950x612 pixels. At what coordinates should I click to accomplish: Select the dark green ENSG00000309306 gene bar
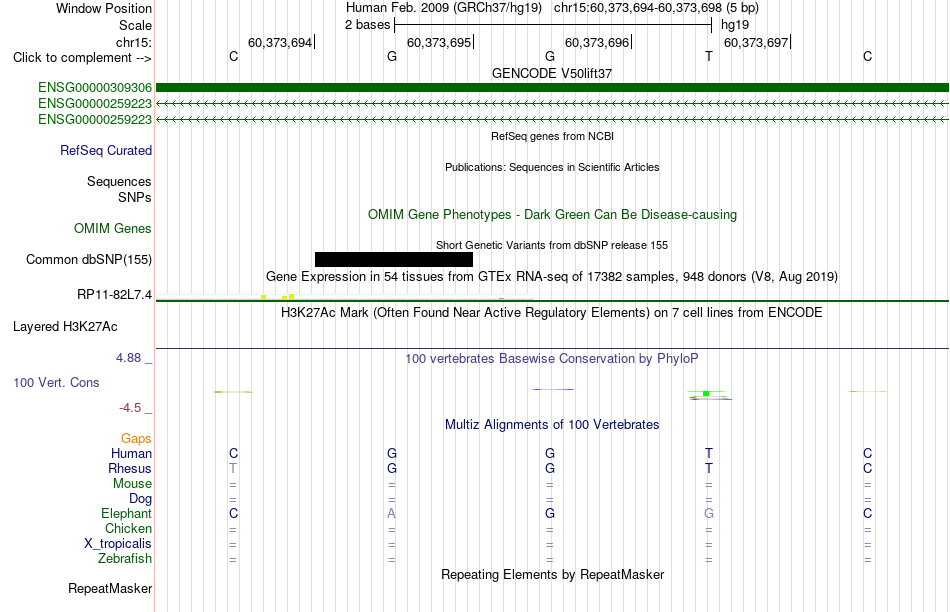coord(552,88)
